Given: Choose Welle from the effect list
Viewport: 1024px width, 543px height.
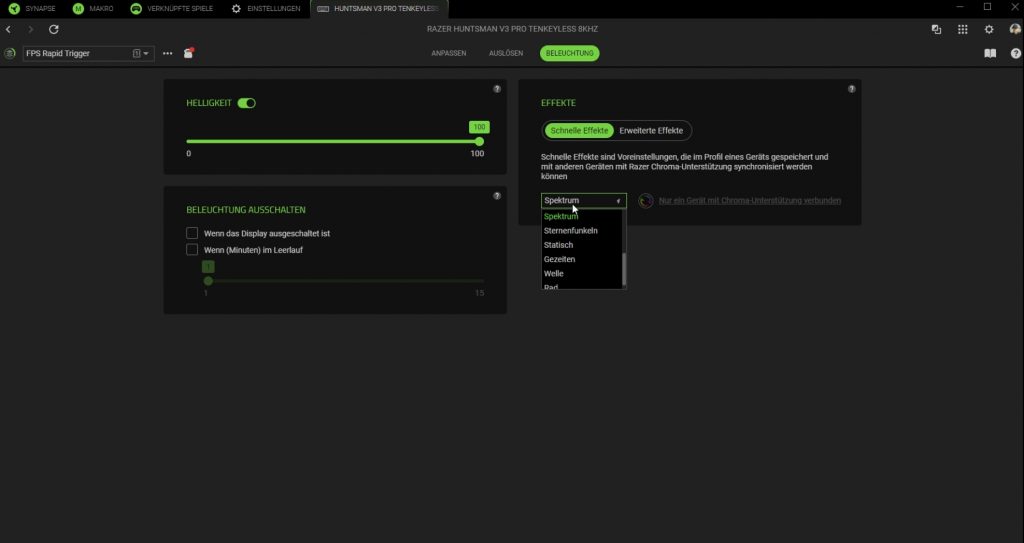Looking at the screenshot, I should 582,274.
